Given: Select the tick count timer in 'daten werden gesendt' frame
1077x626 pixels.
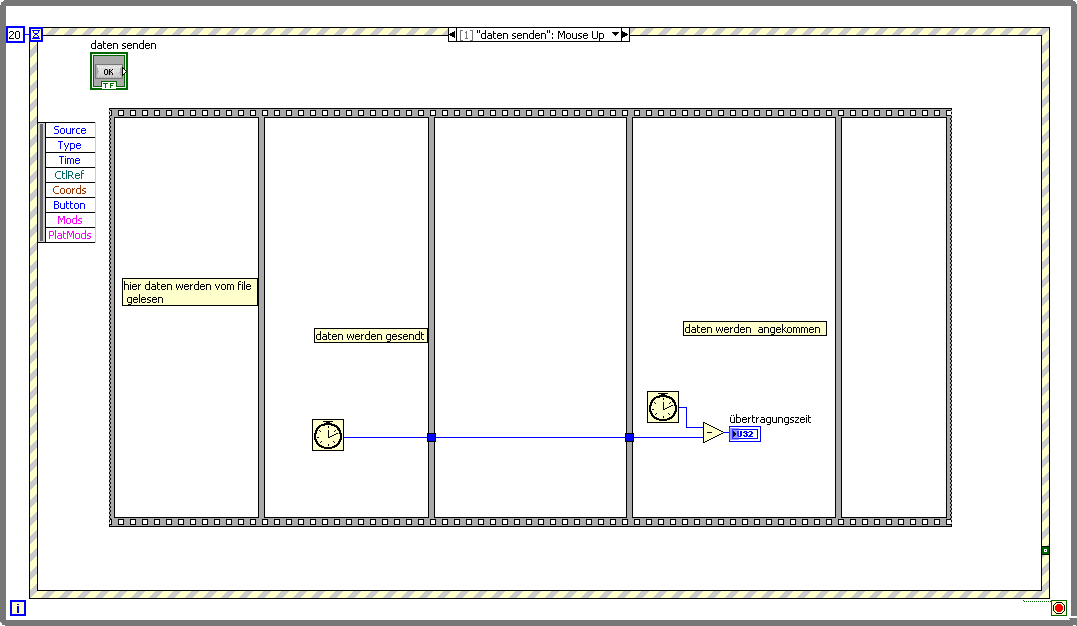Looking at the screenshot, I should [x=328, y=435].
